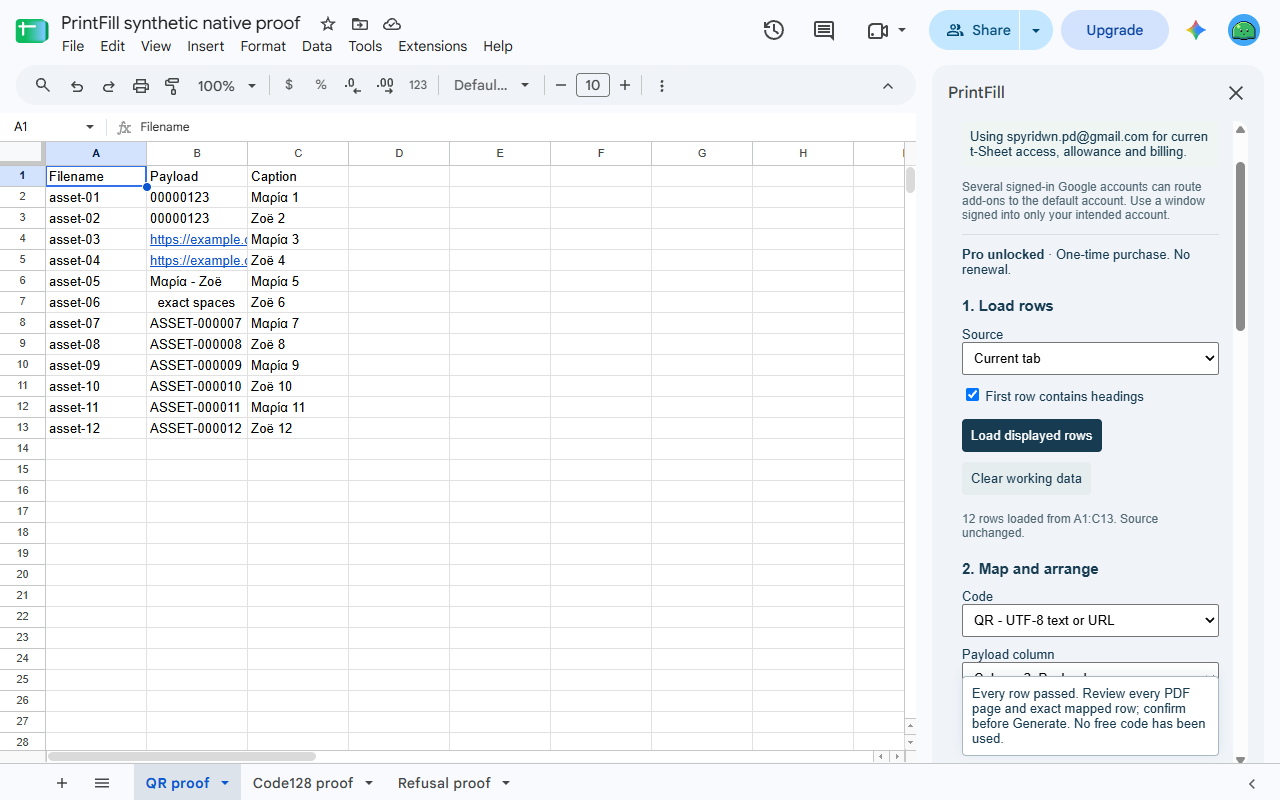Open the Data menu

pos(317,46)
